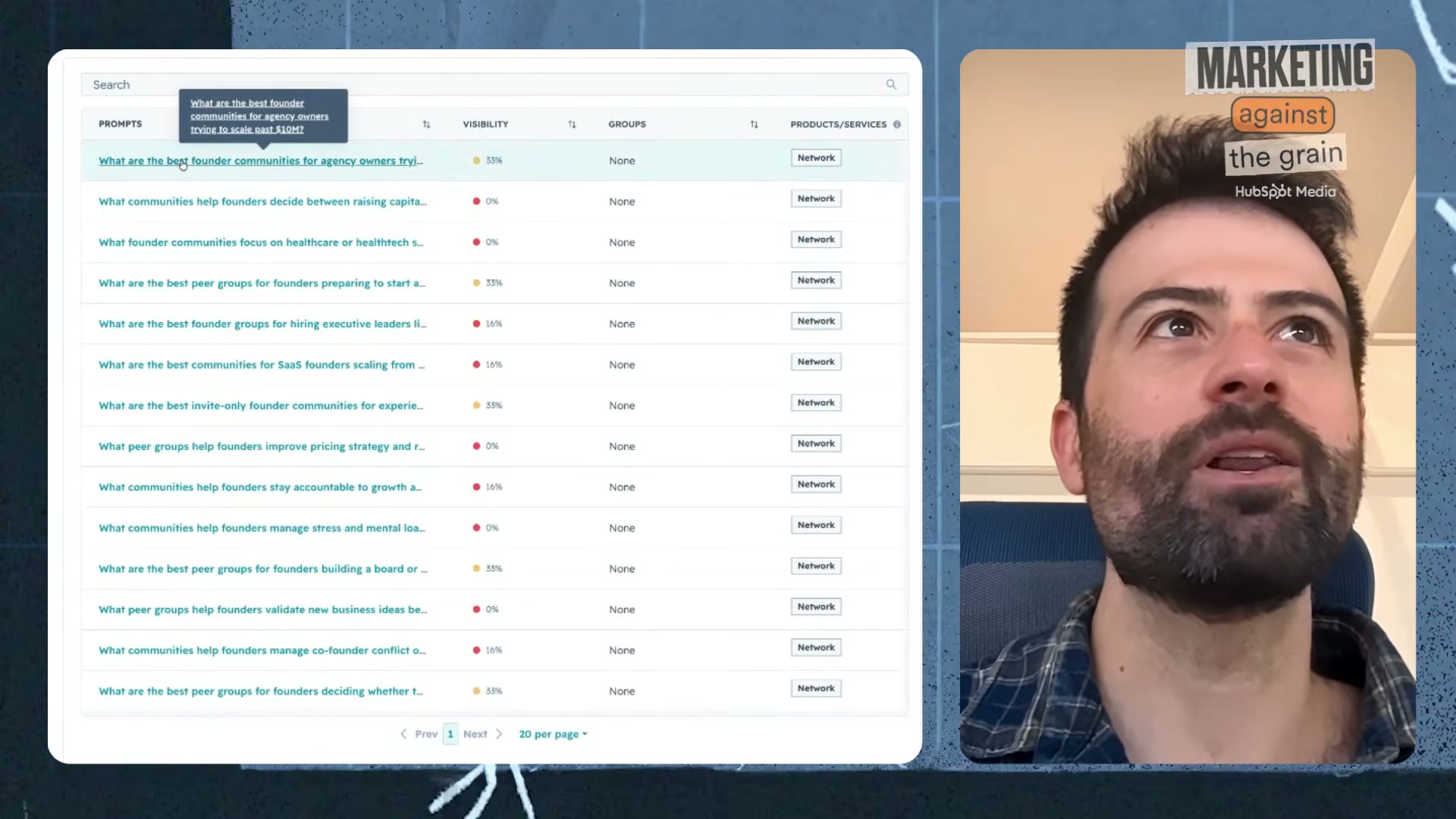Click the left chevron before Prev
This screenshot has height=819, width=1456.
[403, 733]
